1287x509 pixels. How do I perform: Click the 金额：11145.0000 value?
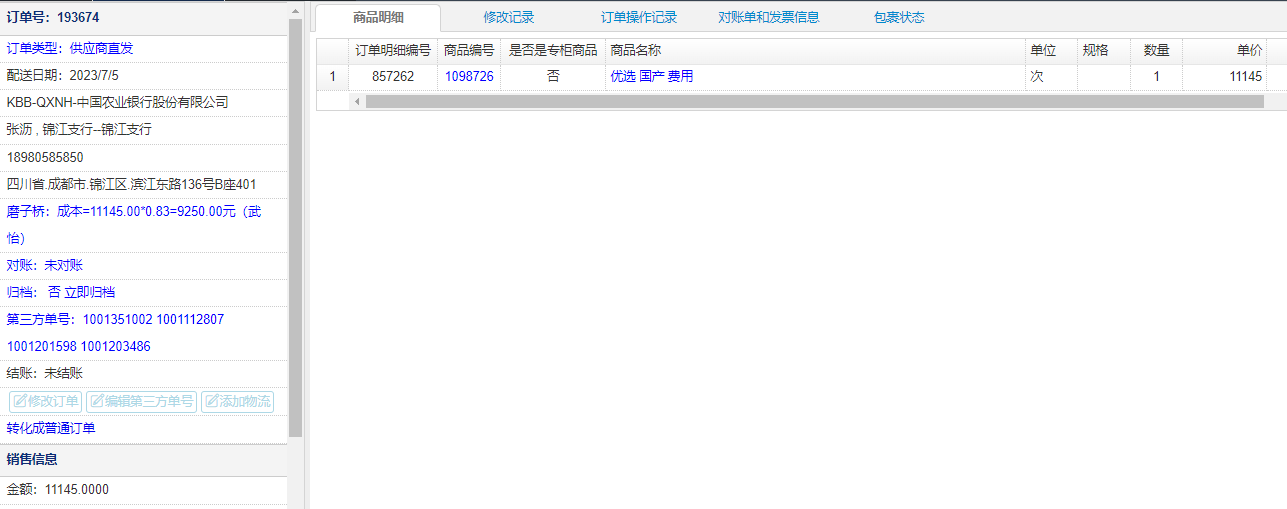58,489
